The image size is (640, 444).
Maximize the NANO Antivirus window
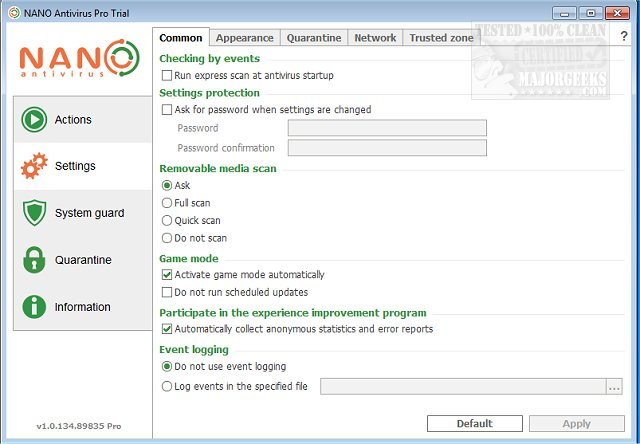pyautogui.click(x=591, y=13)
